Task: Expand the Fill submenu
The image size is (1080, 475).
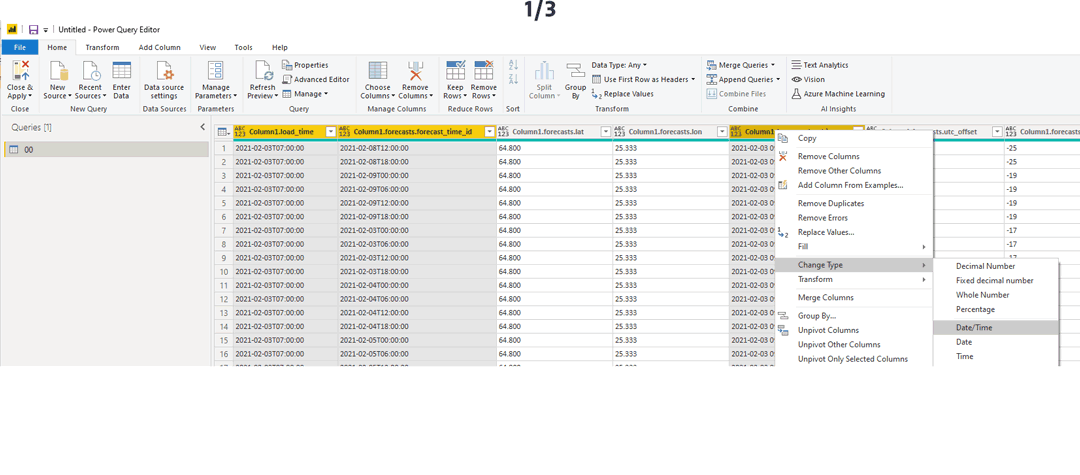Action: coord(854,246)
